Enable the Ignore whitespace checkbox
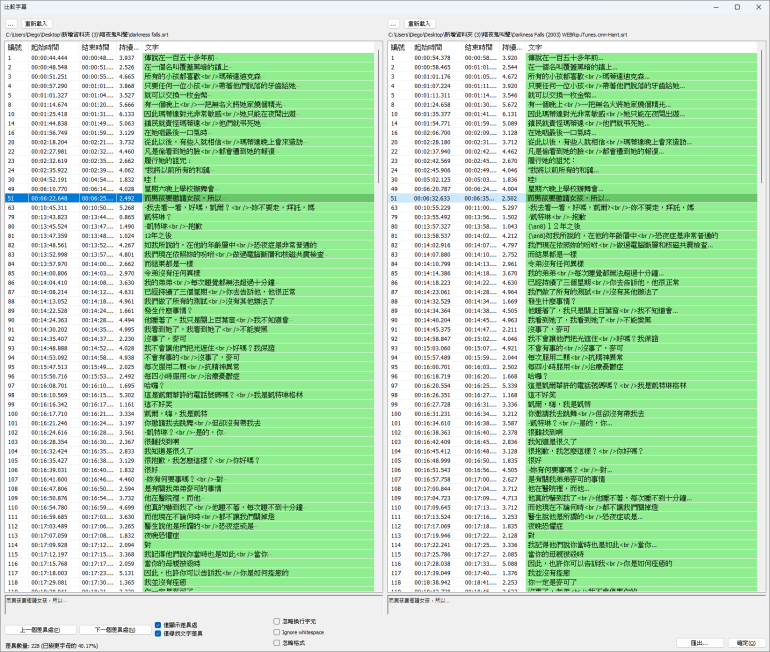 276,632
